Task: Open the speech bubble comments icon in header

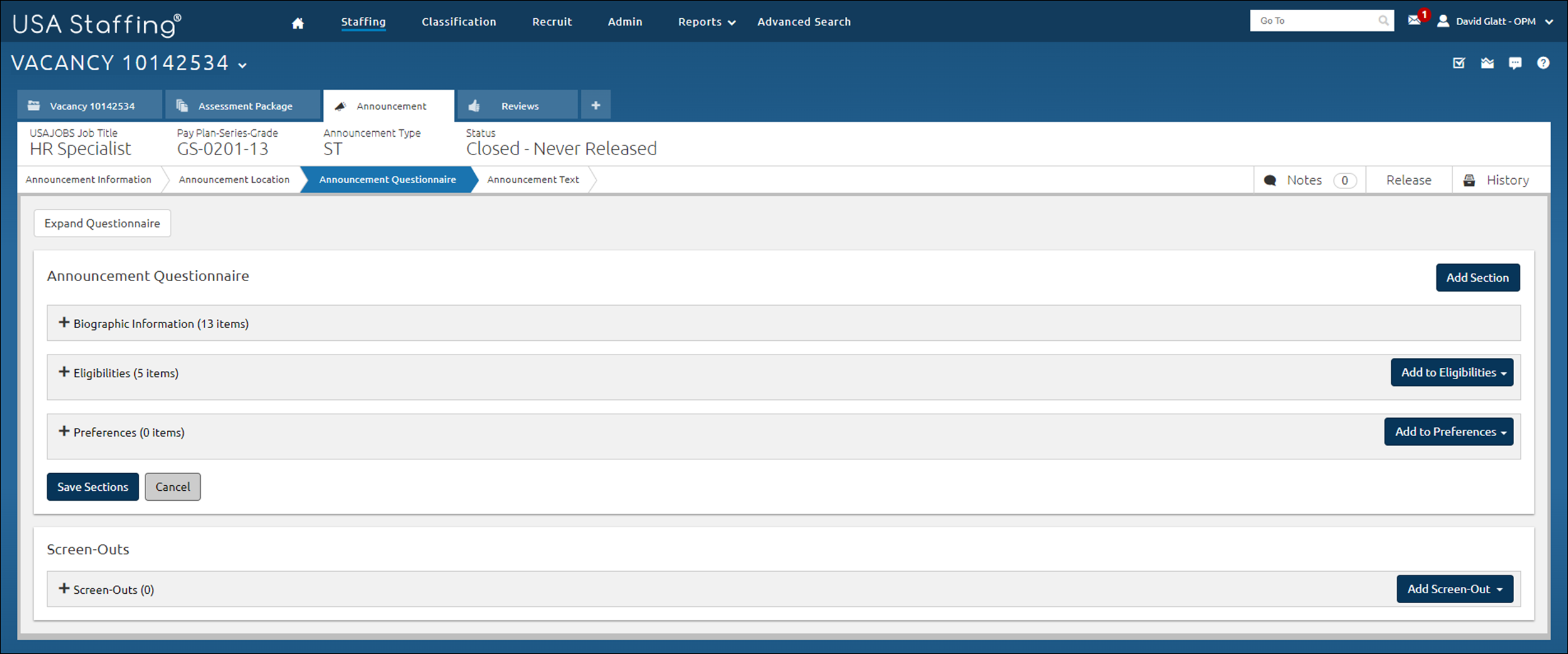Action: 1515,63
